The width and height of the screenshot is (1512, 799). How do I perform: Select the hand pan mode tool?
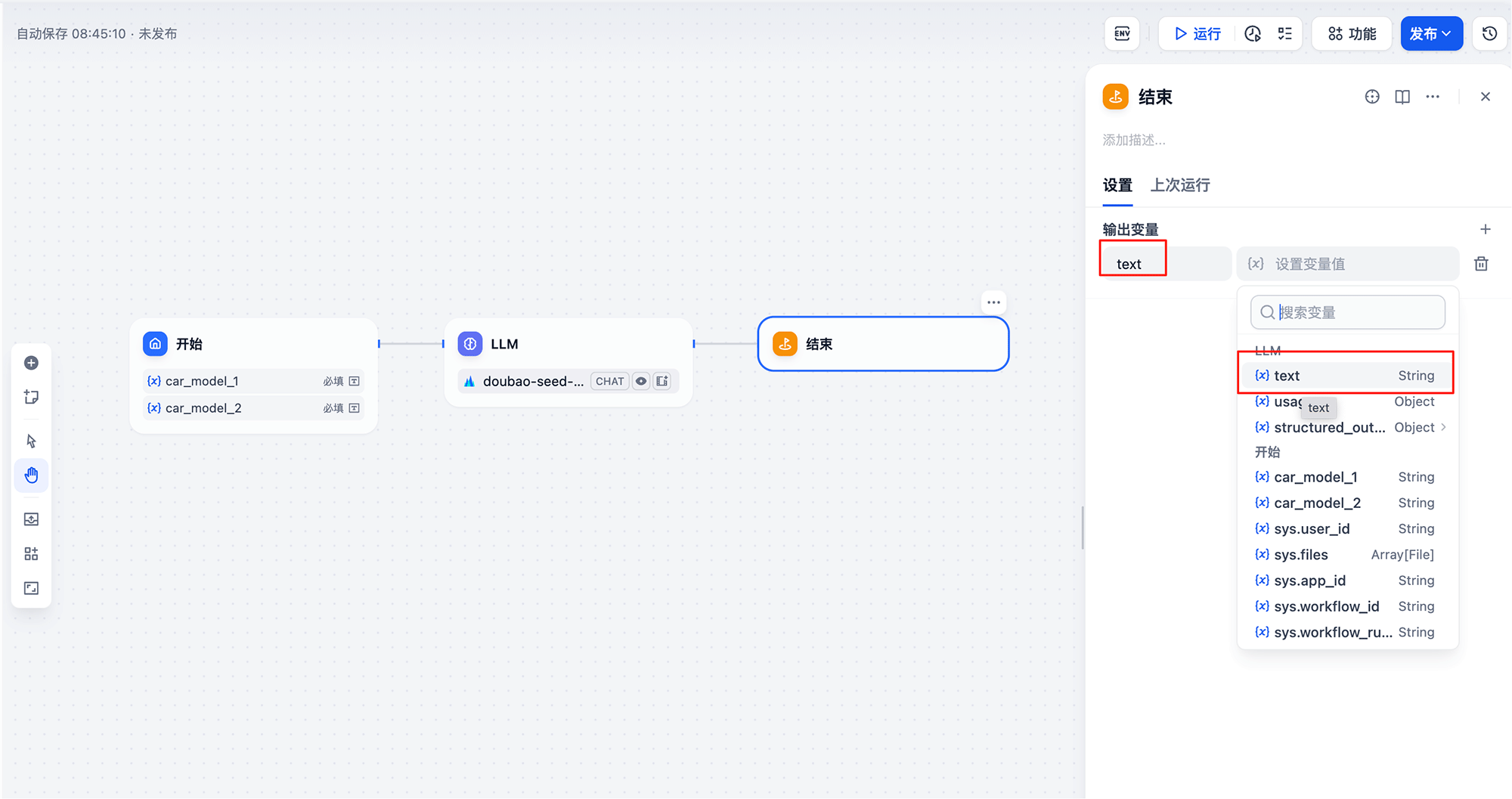pos(31,475)
